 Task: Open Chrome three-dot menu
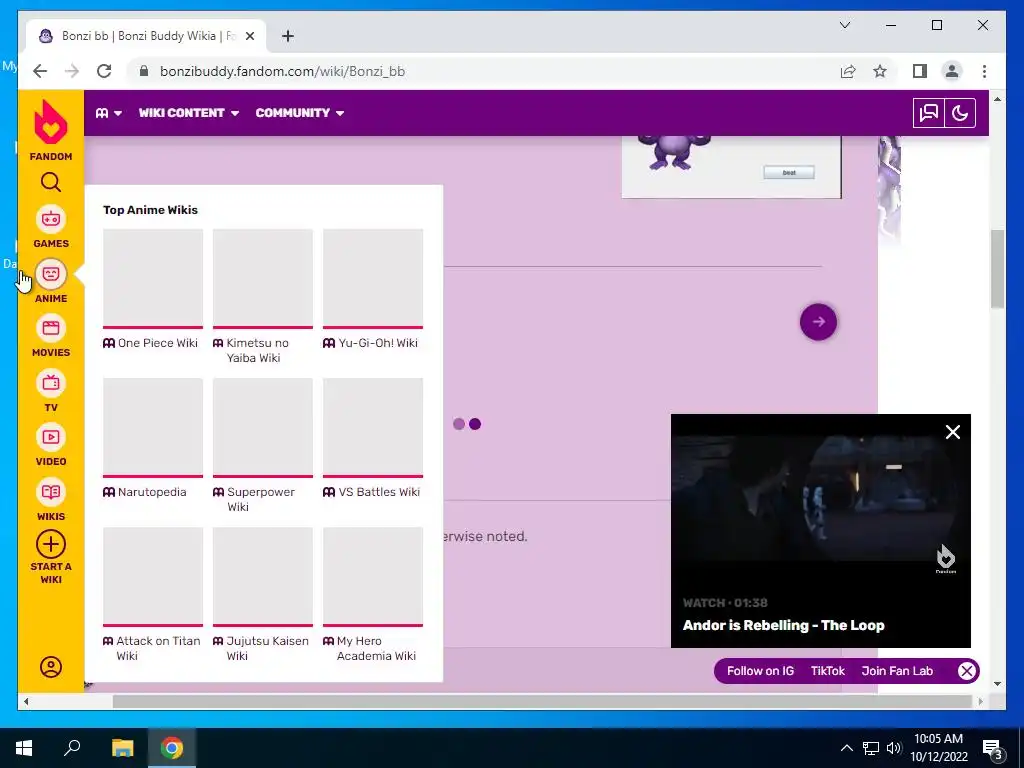984,71
